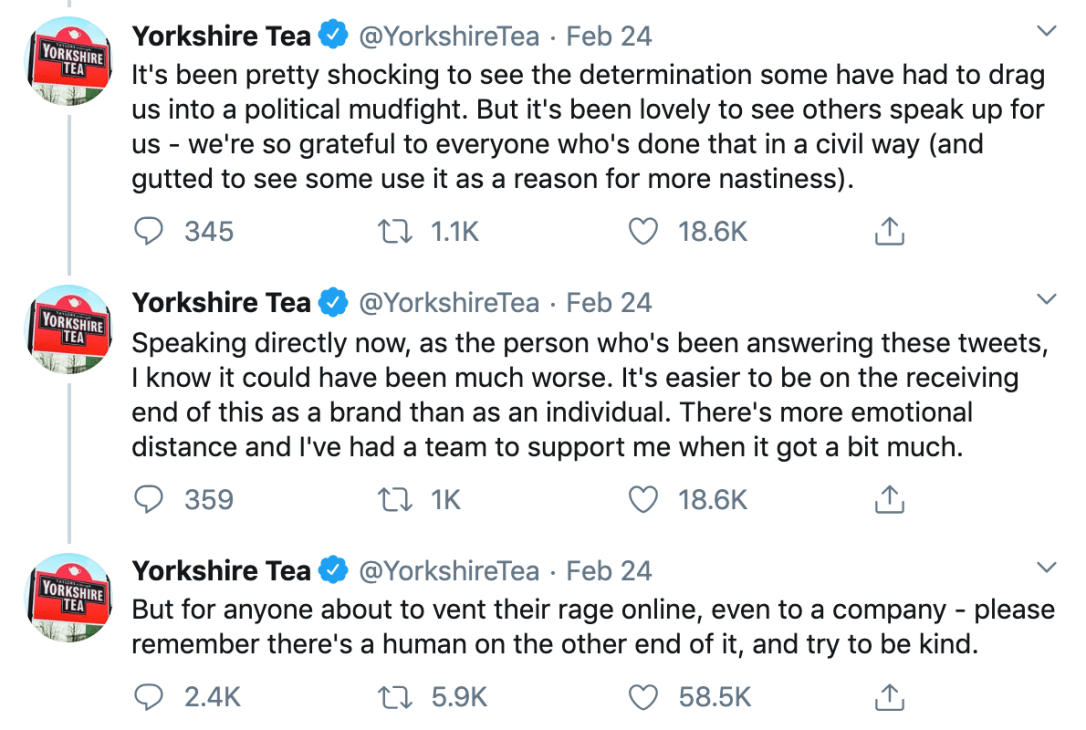Expand the second tweet's chevron options menu

(1046, 299)
